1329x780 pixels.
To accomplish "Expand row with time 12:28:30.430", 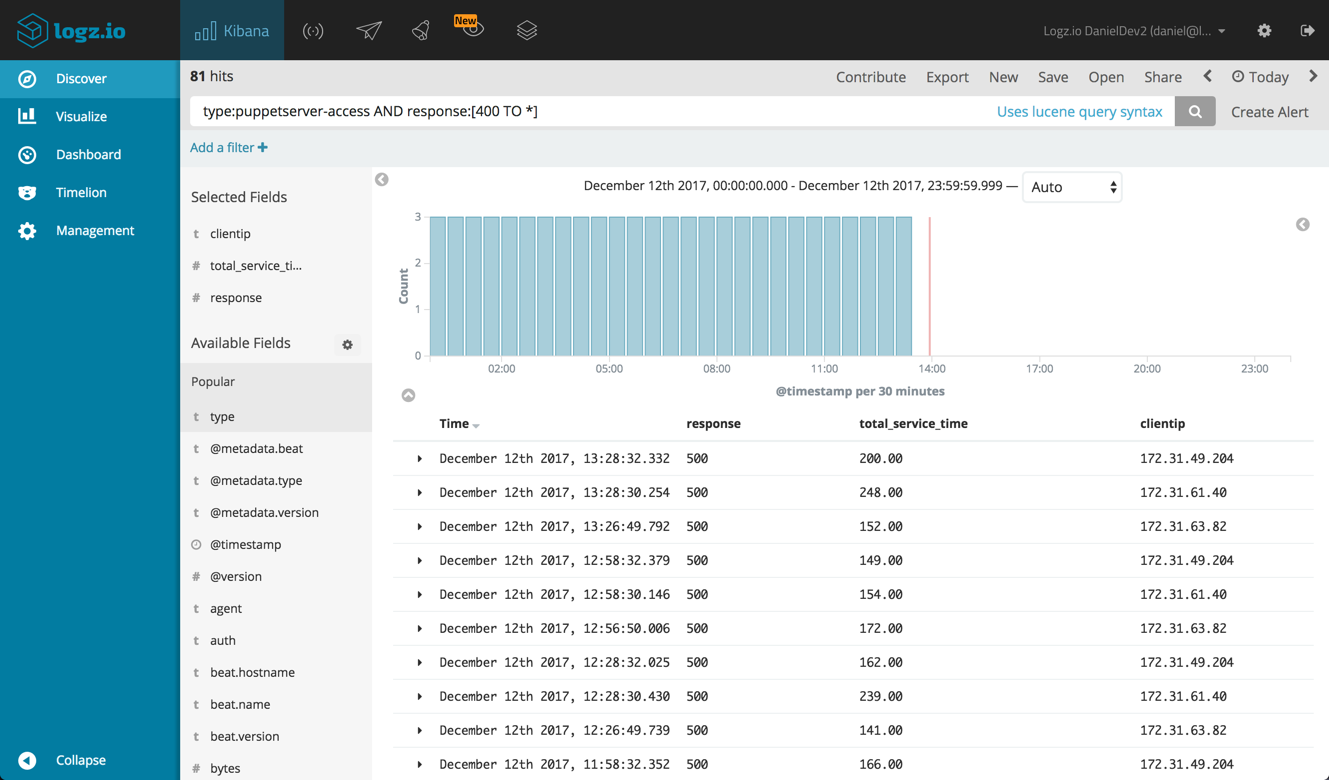I will pos(420,697).
